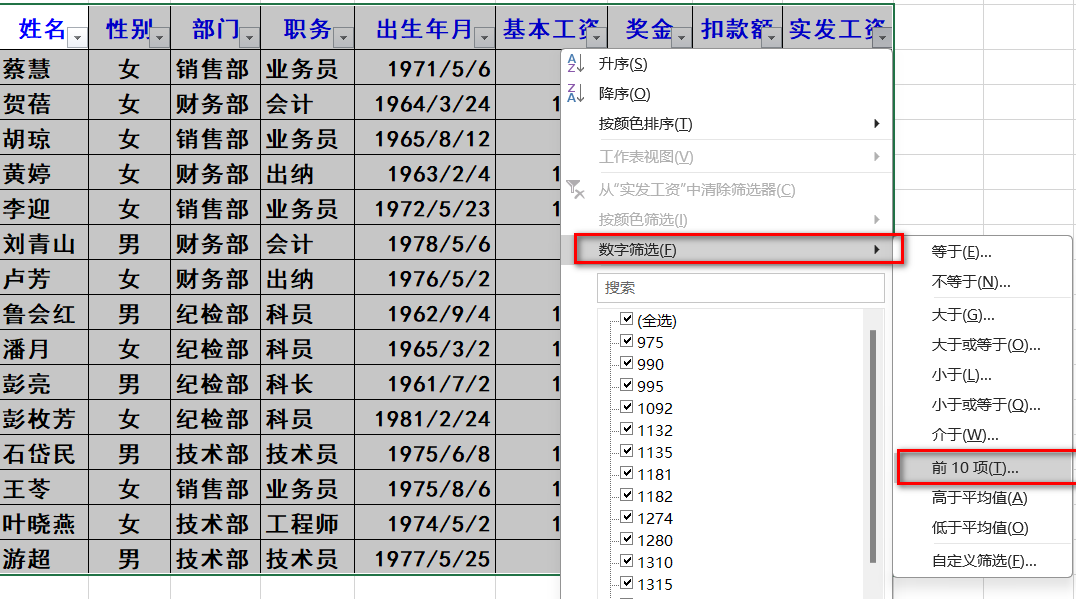Screen dimensions: 1076x599
Task: Select 高于平均值 filter option
Action: tap(979, 498)
